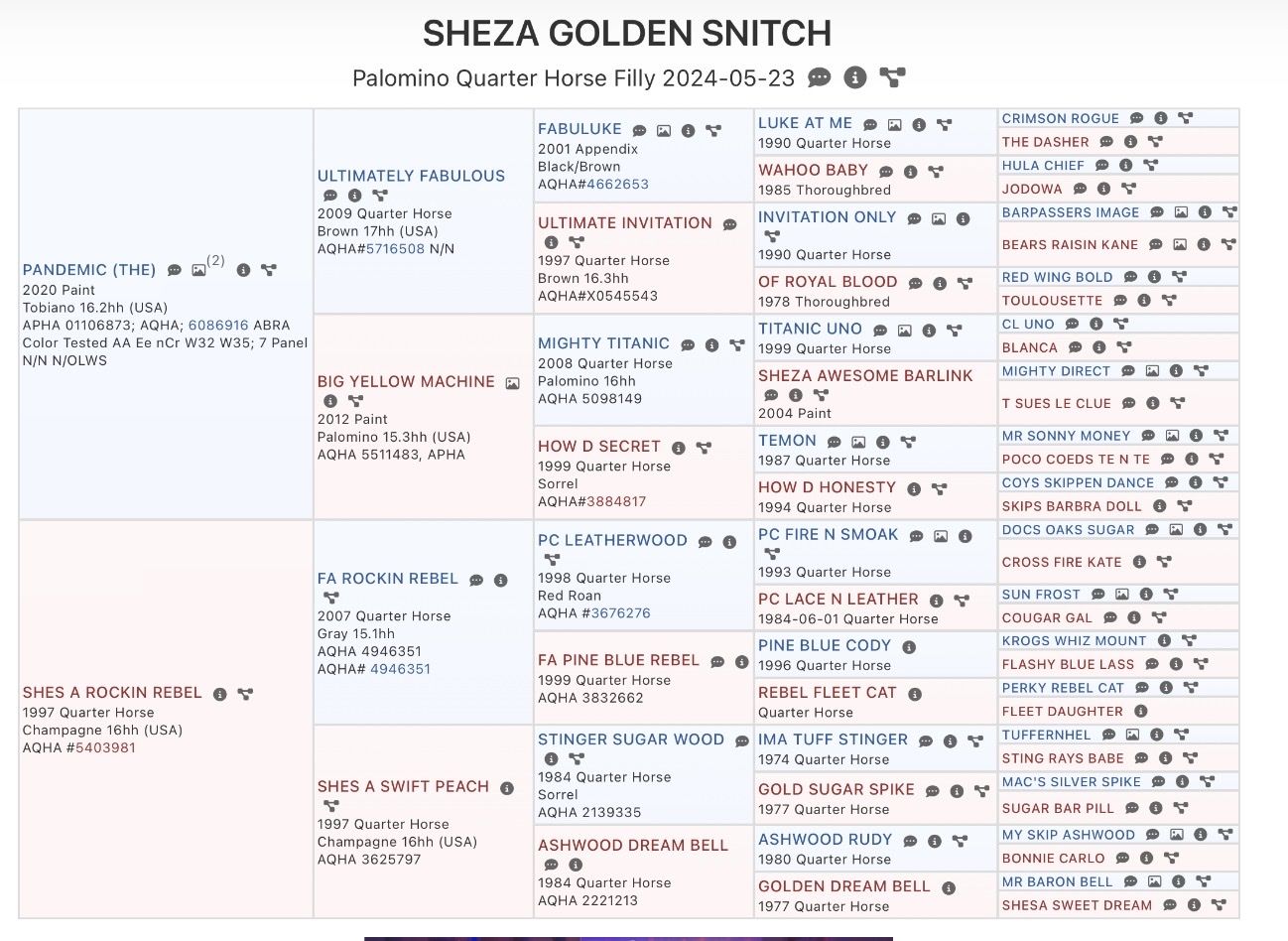Open info icon for Shes A Rockin Rebel
Screen dimensions: 1288x941
(220, 694)
